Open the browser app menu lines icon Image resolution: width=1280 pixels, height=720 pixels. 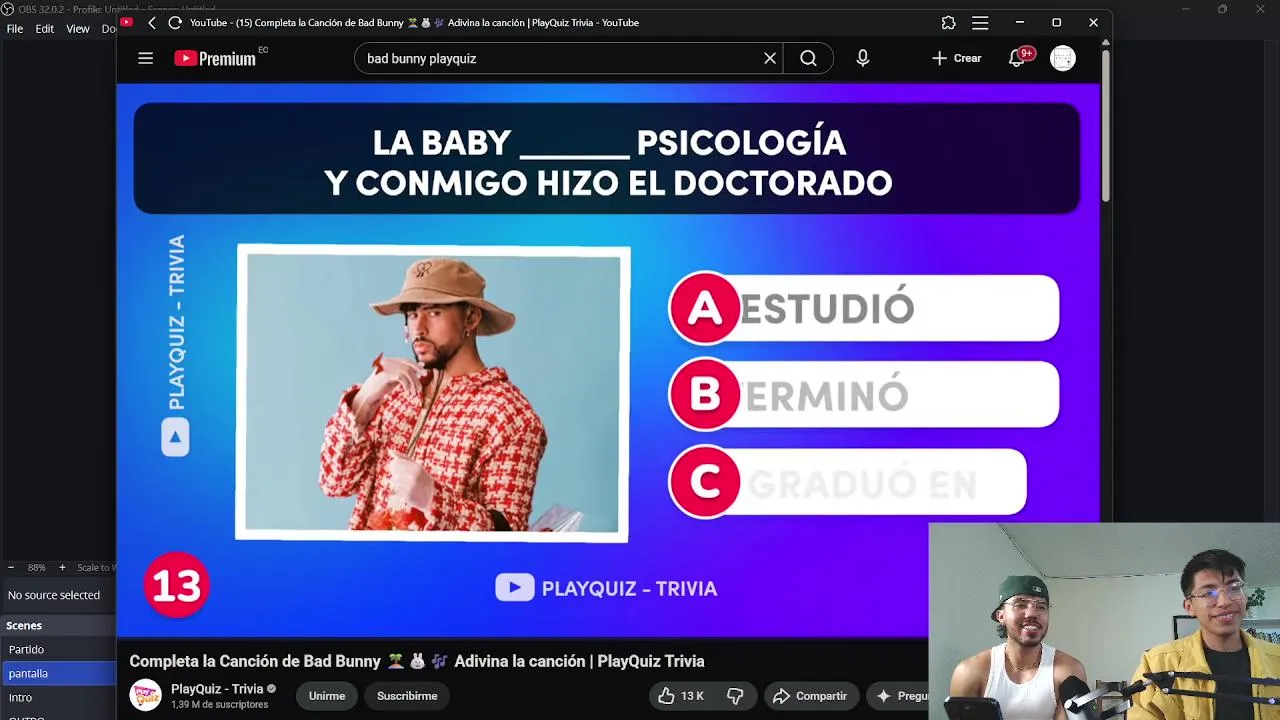980,22
